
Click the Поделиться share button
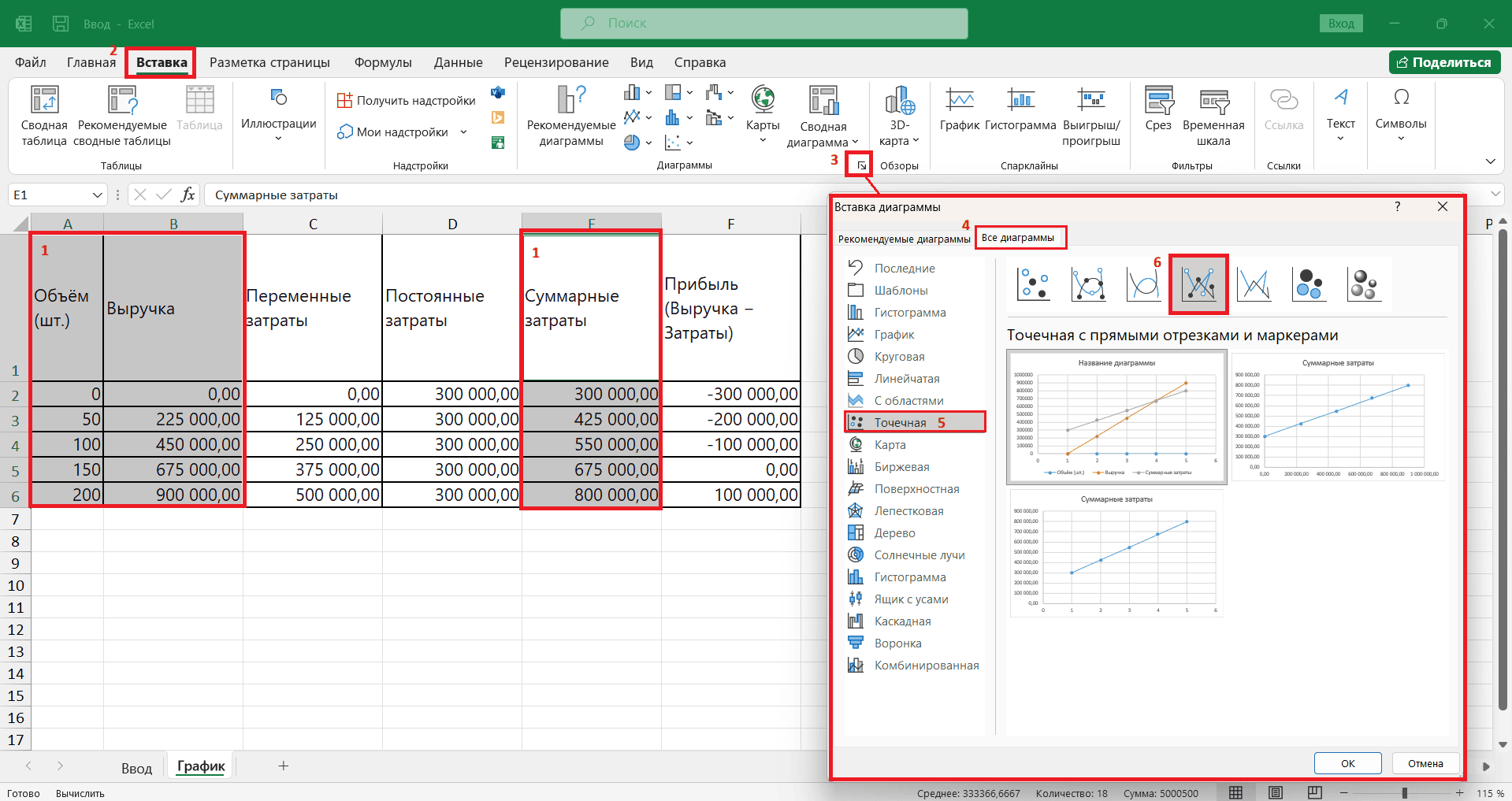pos(1444,62)
